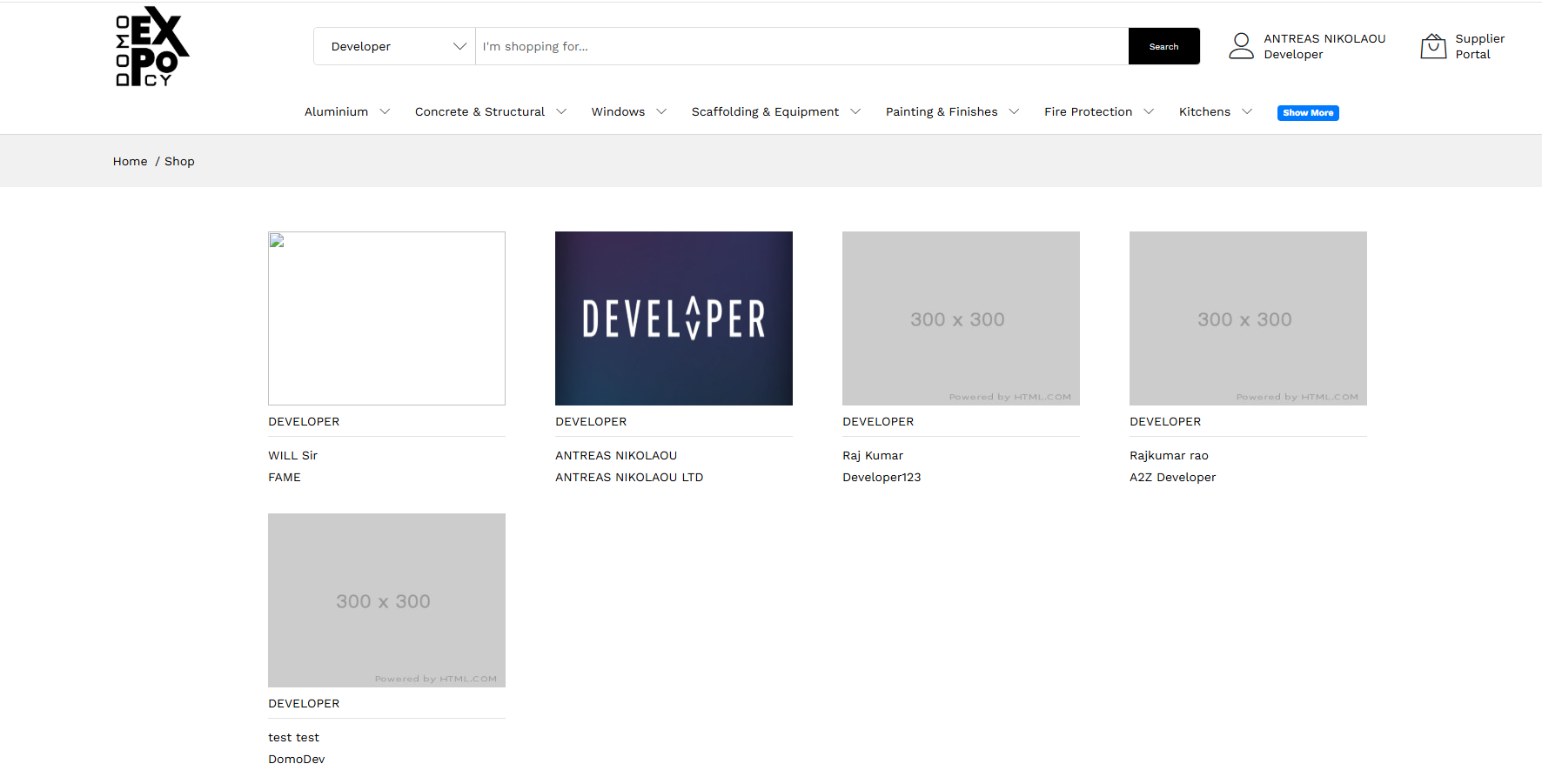Open the Developer search category dropdown
Image resolution: width=1542 pixels, height=784 pixels.
pos(395,46)
